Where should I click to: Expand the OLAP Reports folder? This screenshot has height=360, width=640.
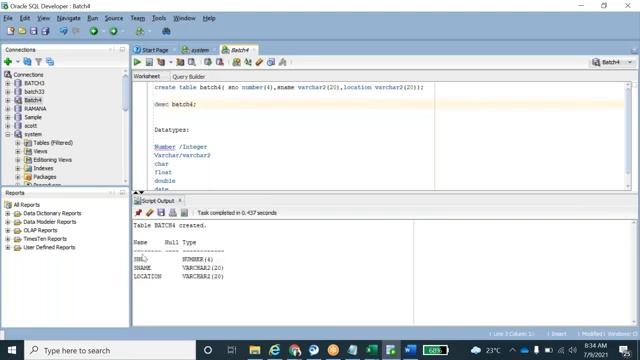[x=7, y=230]
